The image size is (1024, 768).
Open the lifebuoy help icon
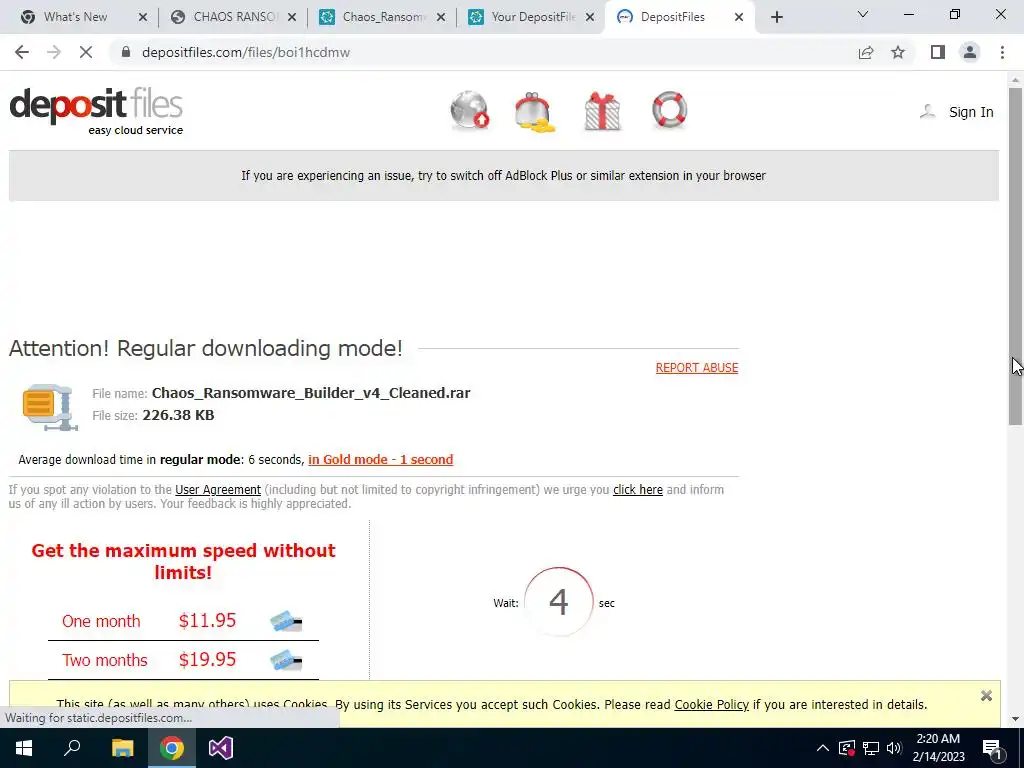coord(669,110)
